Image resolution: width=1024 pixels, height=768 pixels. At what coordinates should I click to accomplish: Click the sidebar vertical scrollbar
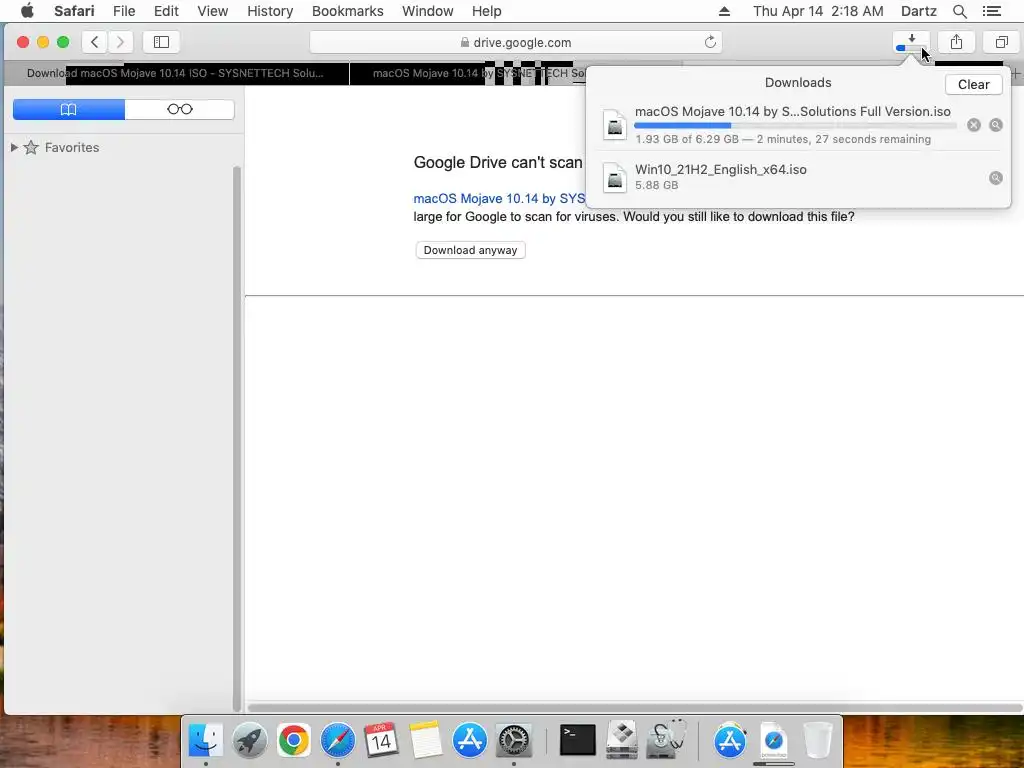point(236,438)
